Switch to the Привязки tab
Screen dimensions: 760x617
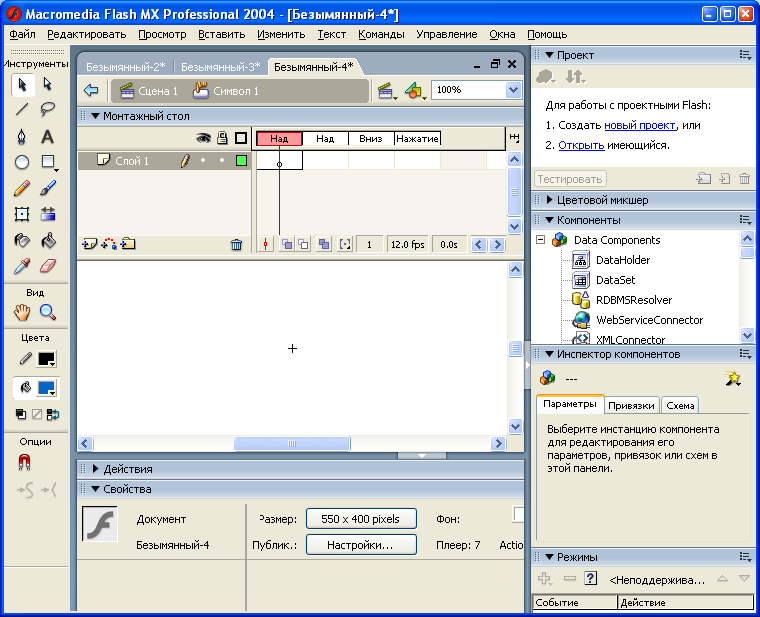point(631,406)
